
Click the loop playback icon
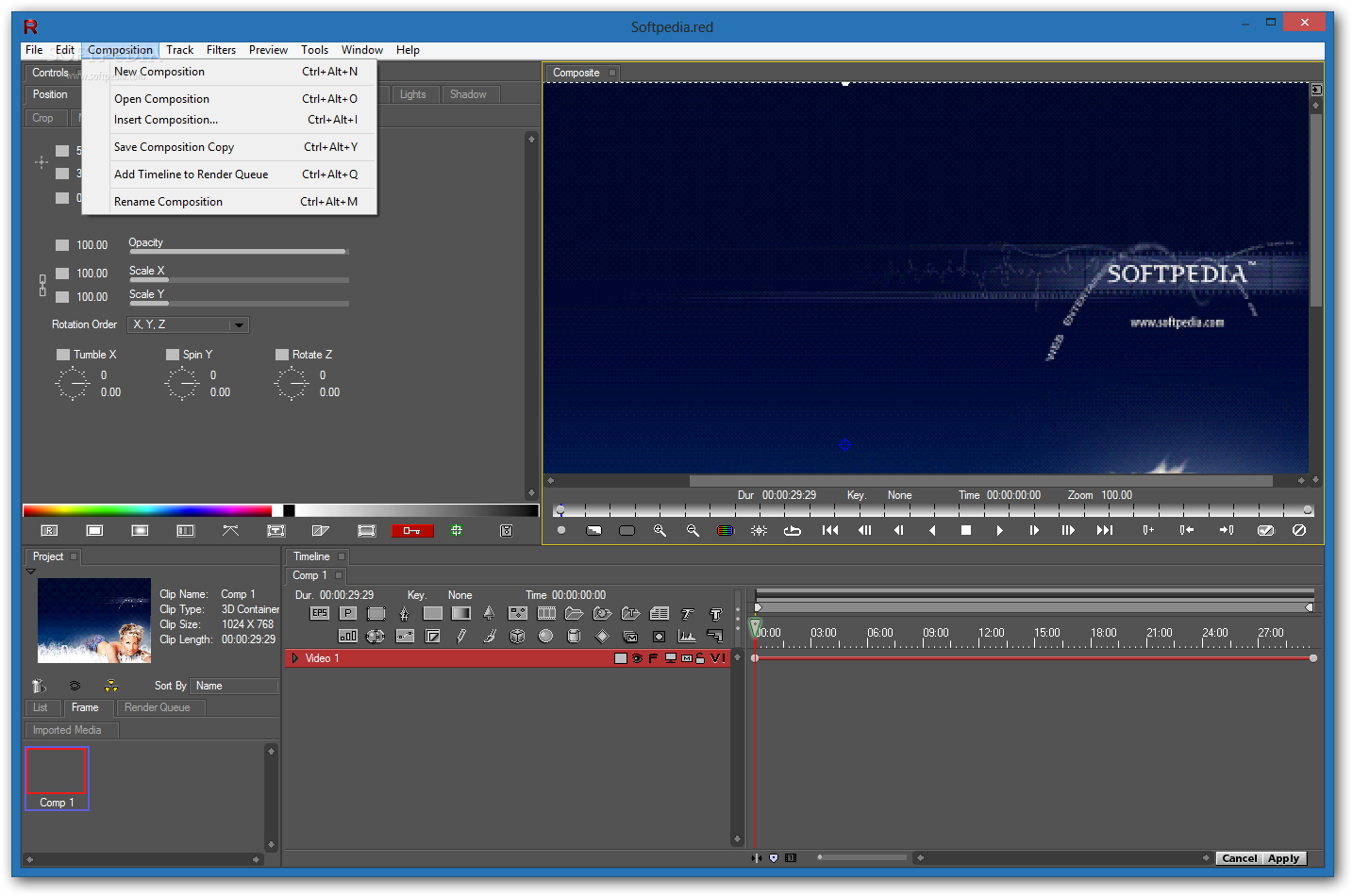793,531
